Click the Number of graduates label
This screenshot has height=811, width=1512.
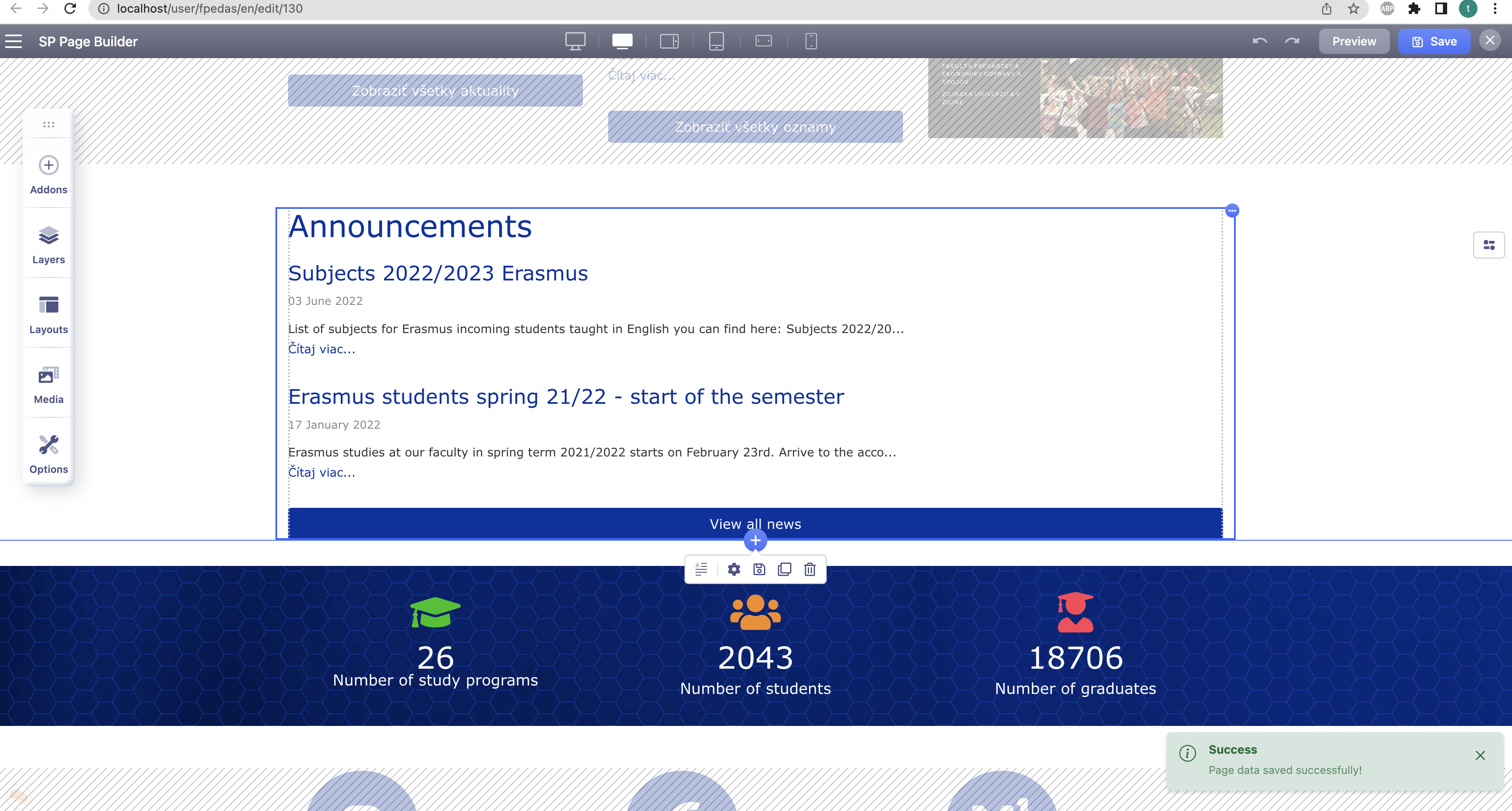click(1075, 689)
